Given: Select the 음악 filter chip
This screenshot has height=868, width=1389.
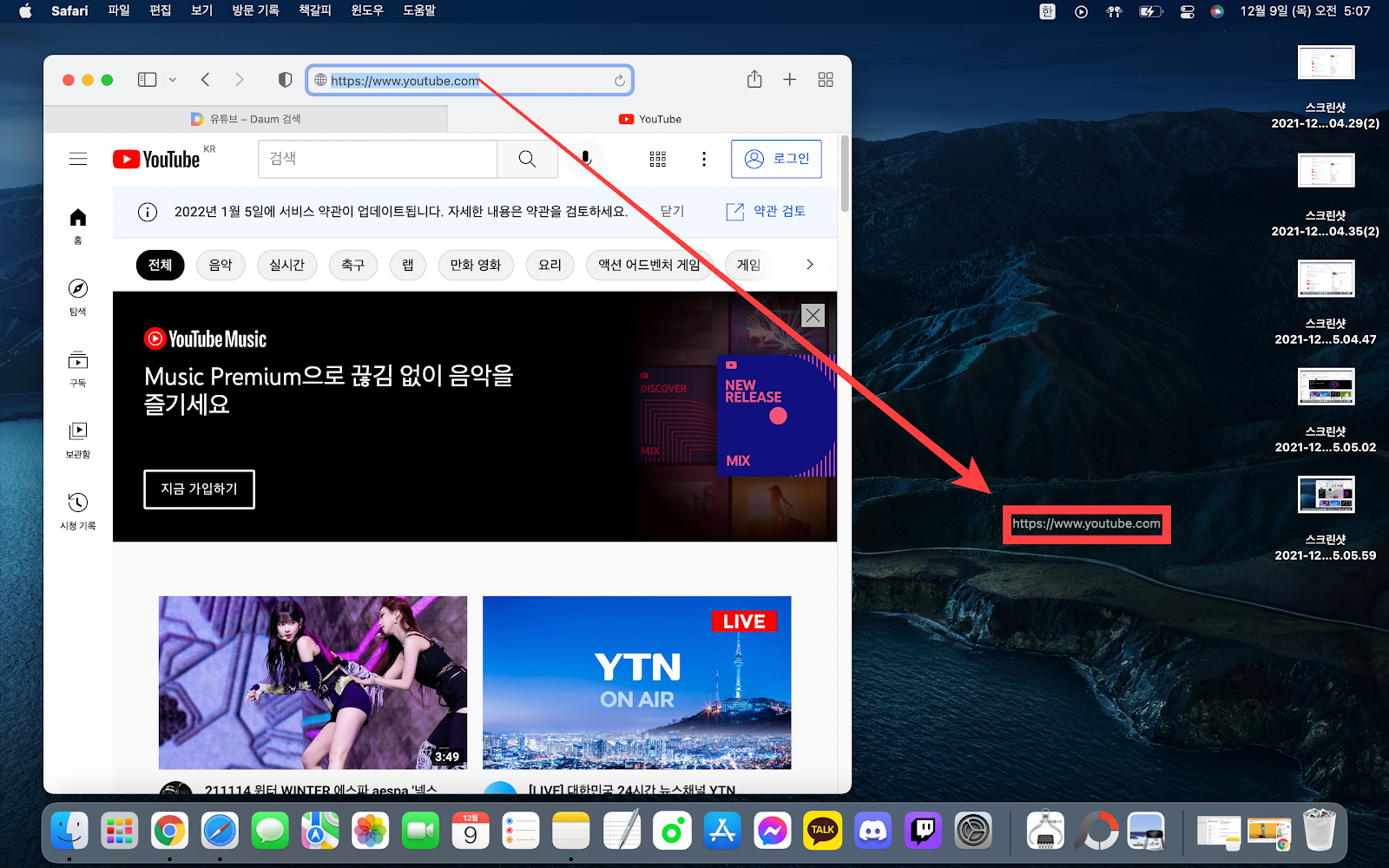Looking at the screenshot, I should coord(221,265).
